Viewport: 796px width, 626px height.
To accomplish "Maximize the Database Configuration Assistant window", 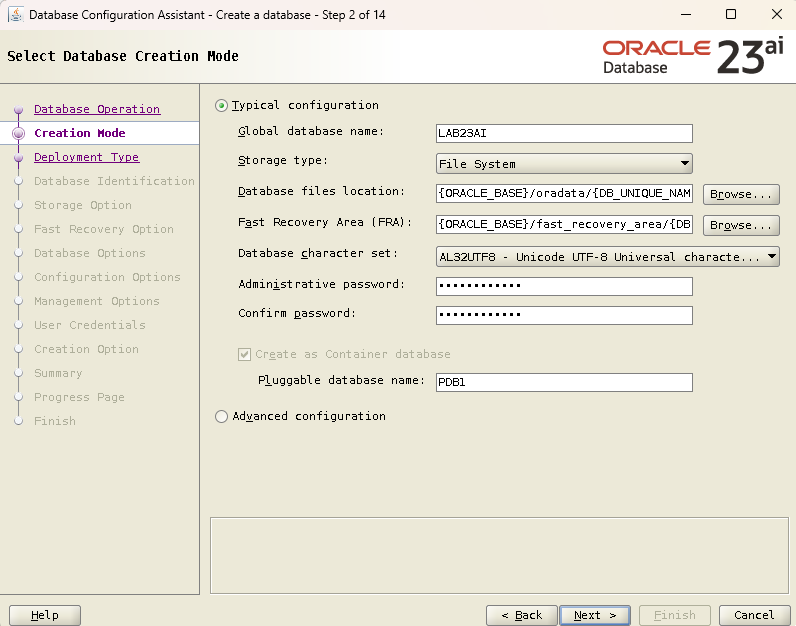I will (731, 14).
